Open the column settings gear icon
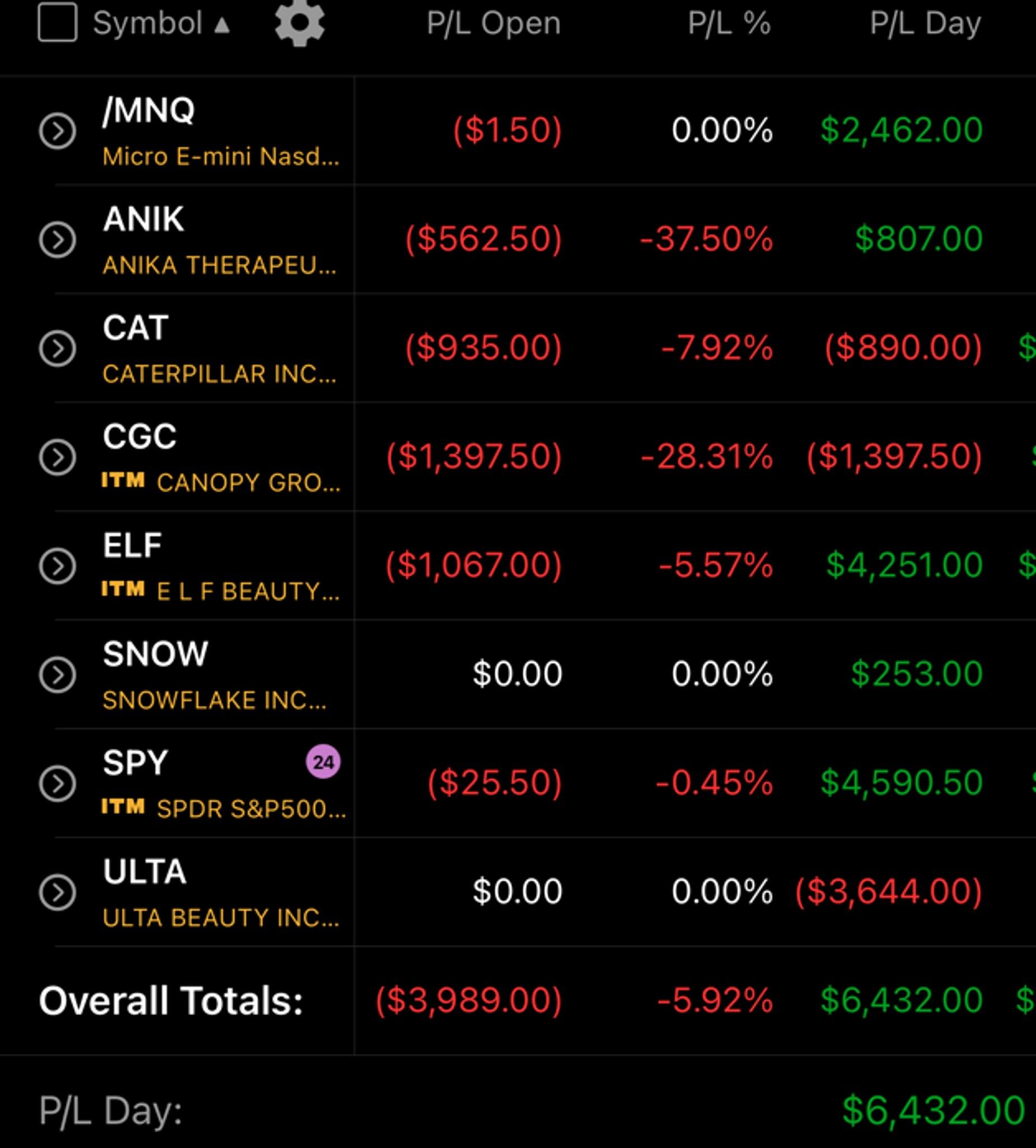 click(x=299, y=23)
